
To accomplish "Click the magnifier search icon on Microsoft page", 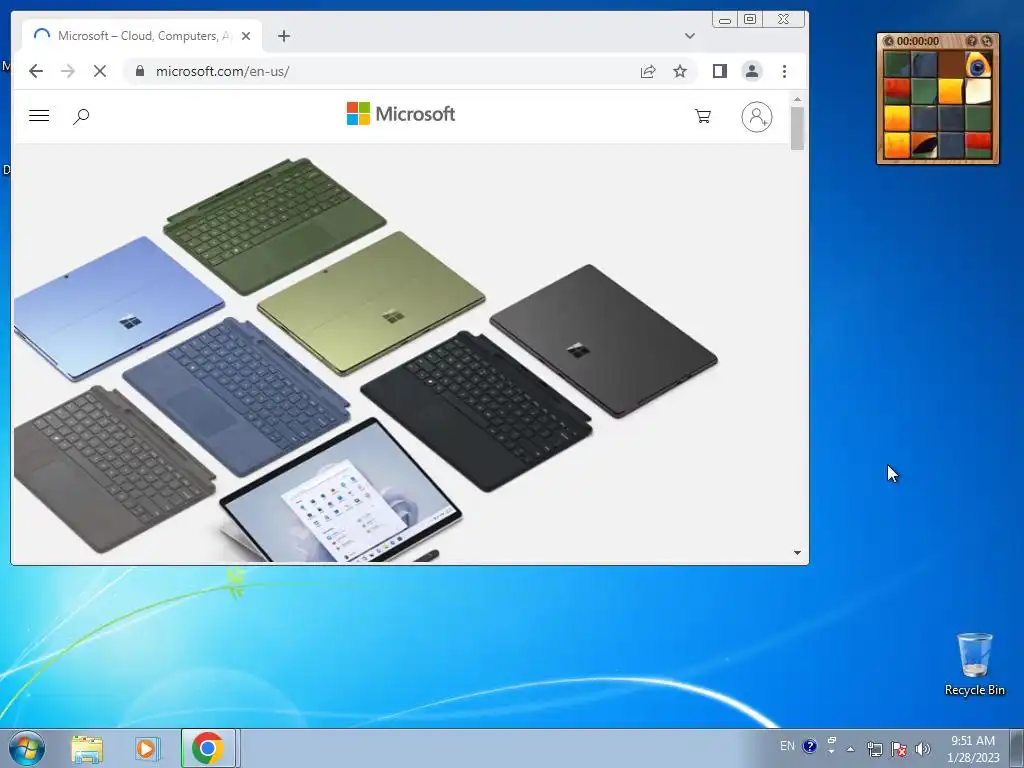I will (x=81, y=117).
